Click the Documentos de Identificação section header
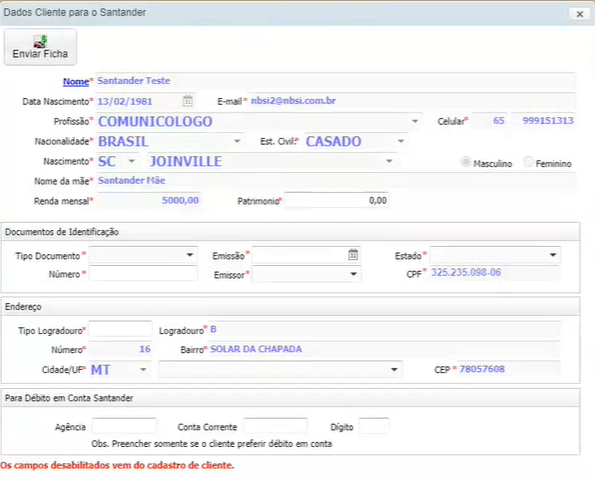 [x=290, y=232]
